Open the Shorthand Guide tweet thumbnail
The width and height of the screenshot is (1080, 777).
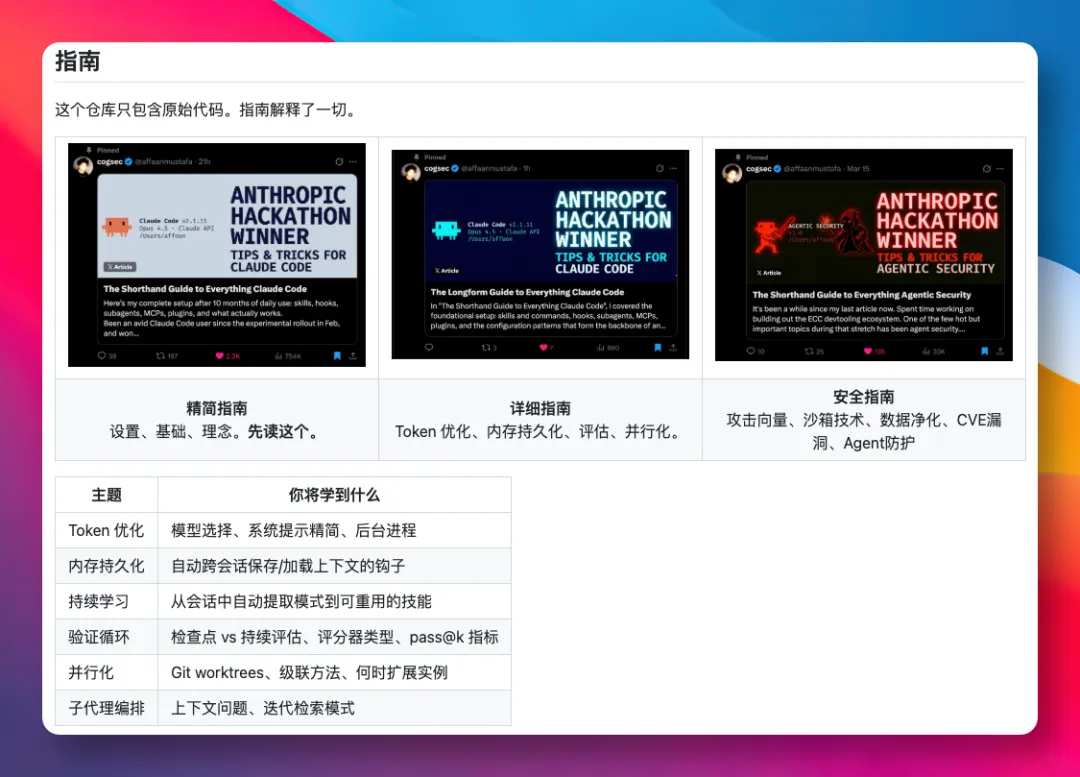pos(217,255)
